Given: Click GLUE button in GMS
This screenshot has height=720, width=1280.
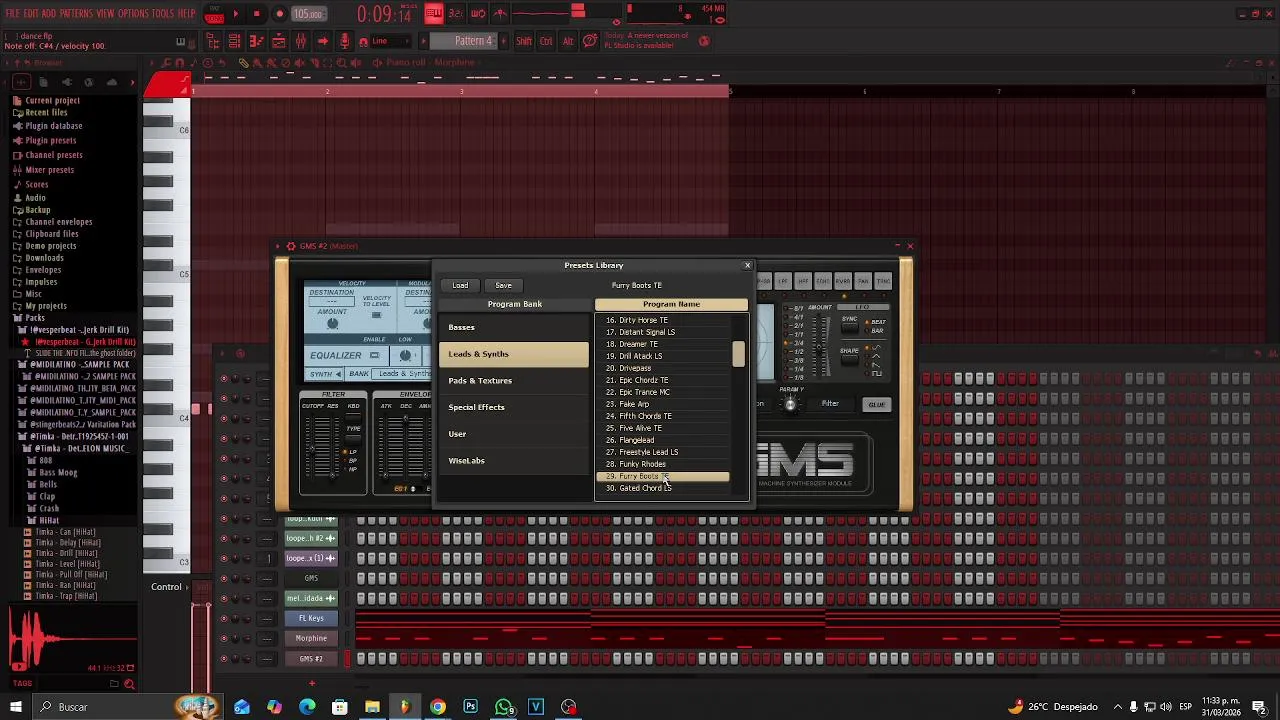Looking at the screenshot, I should tap(876, 405).
